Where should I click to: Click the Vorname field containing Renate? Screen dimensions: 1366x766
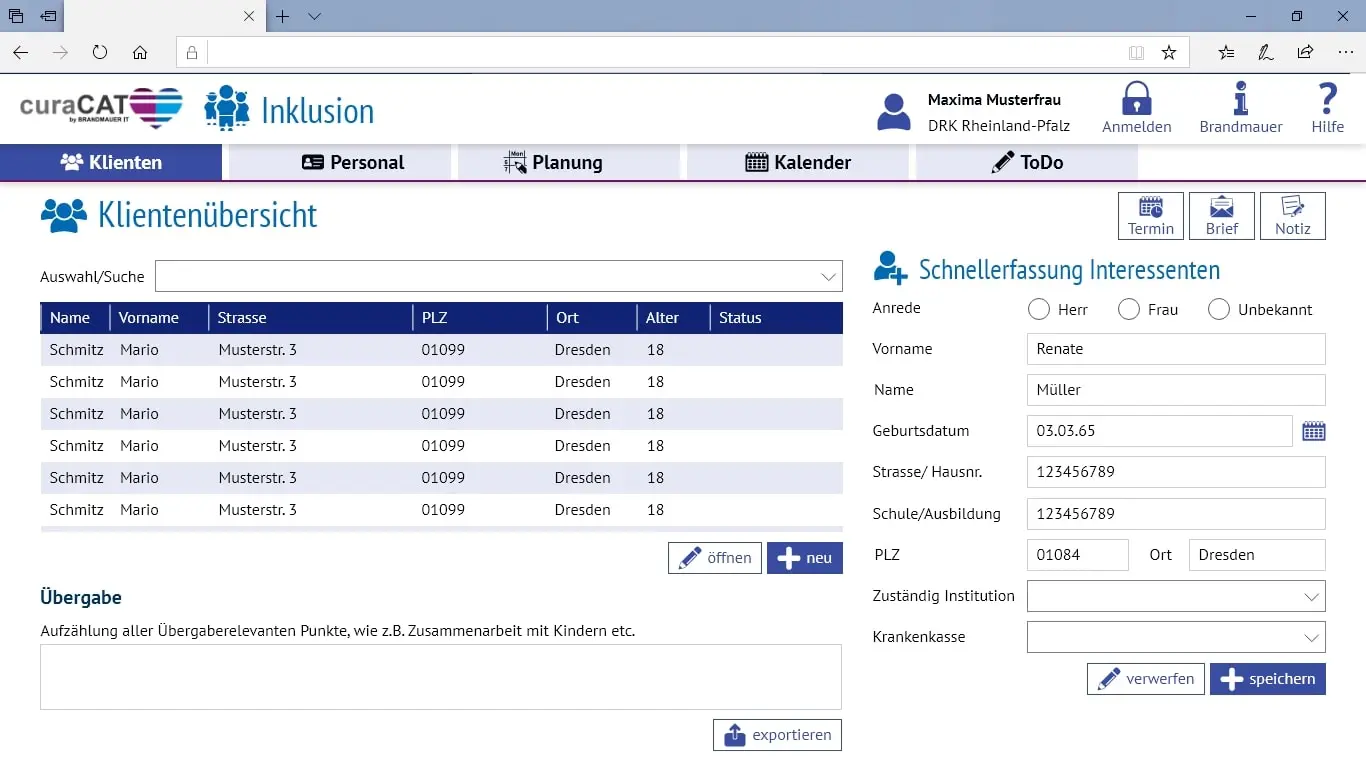(x=1176, y=349)
